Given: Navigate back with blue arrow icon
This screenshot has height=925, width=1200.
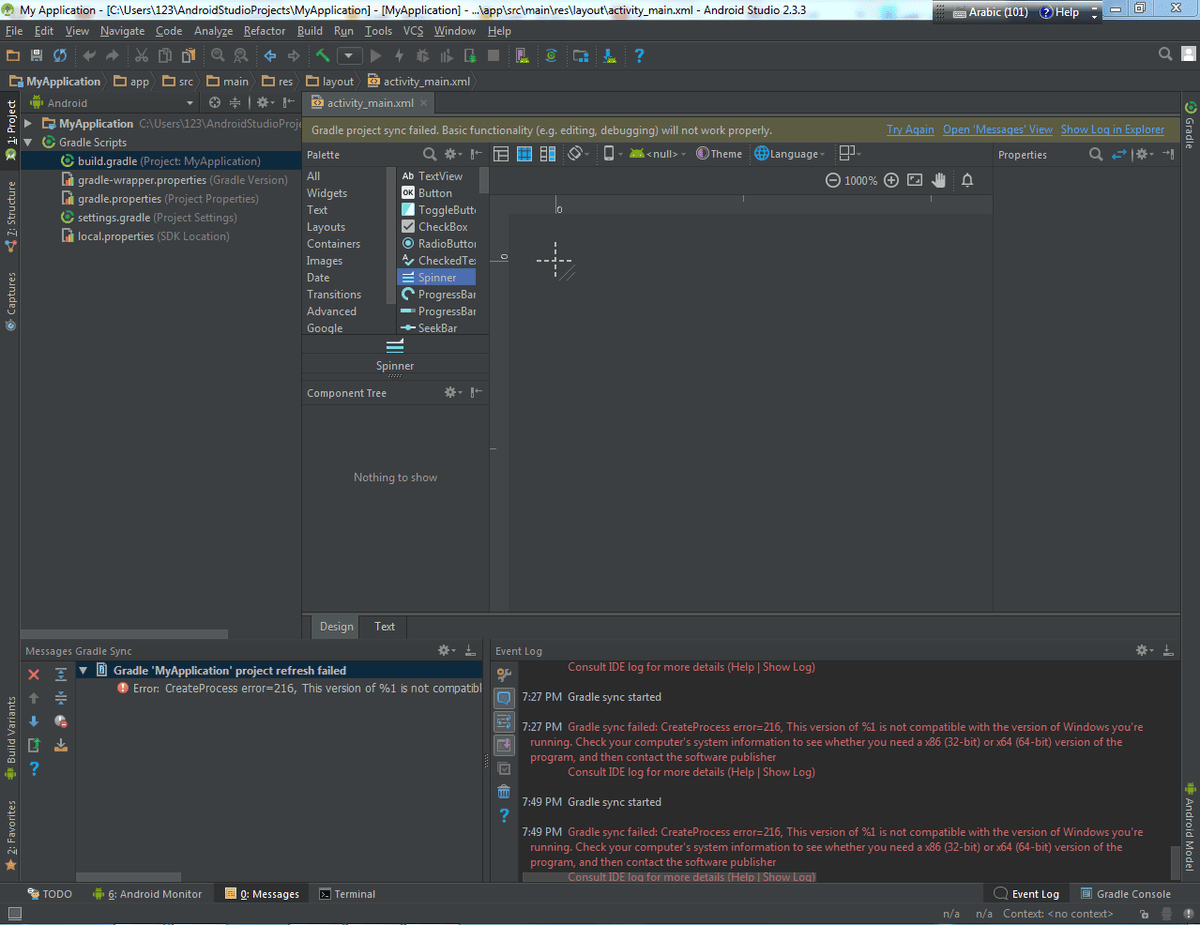Looking at the screenshot, I should [x=270, y=56].
